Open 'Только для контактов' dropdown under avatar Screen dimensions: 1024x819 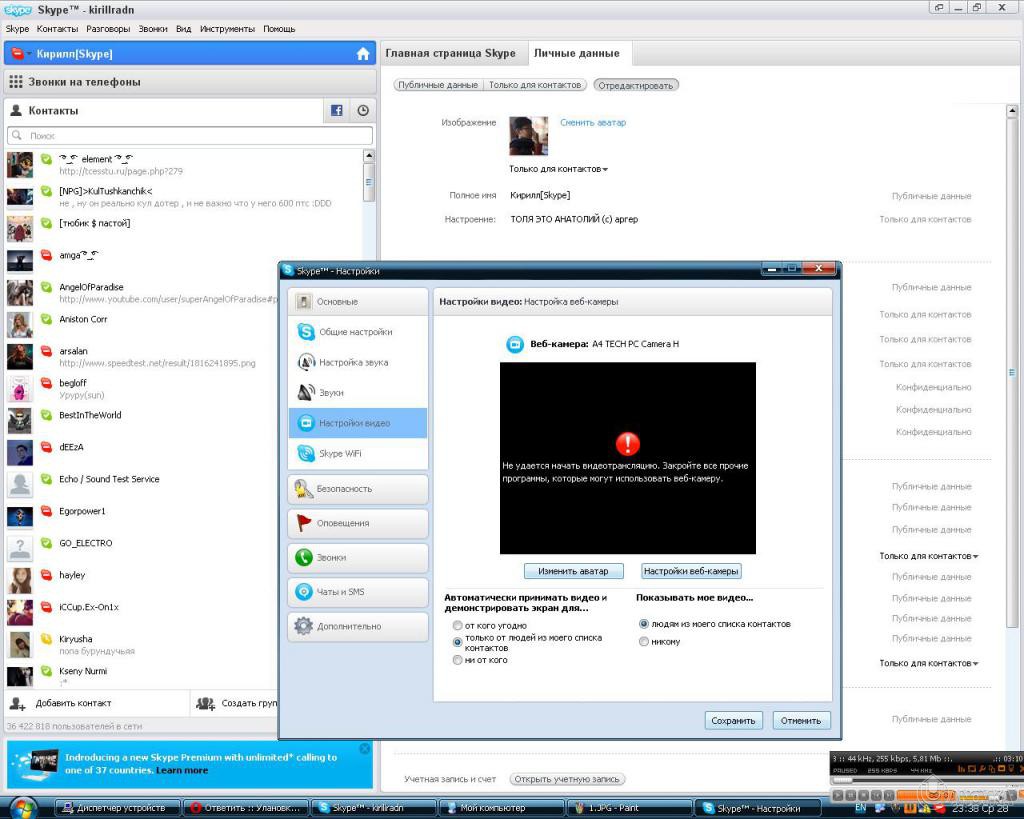558,169
